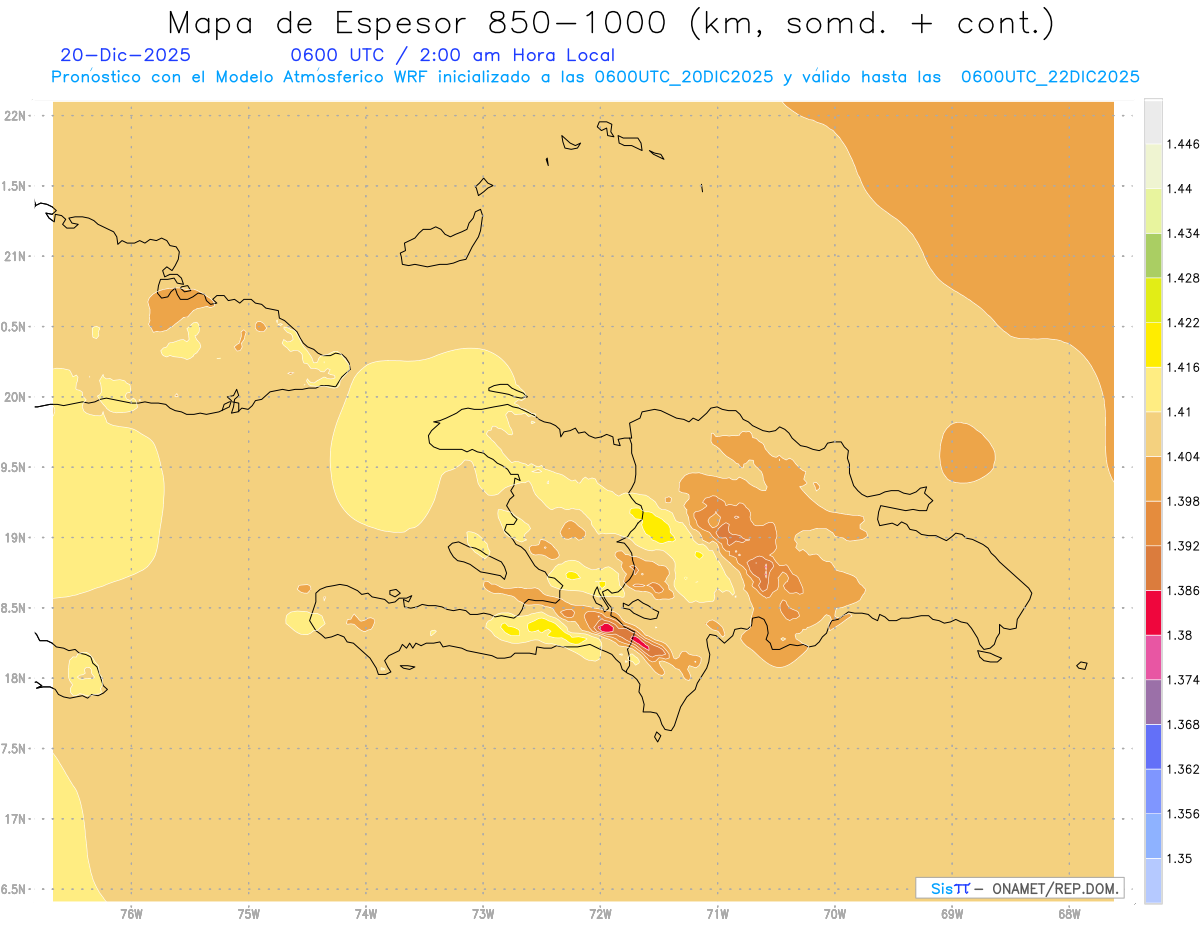This screenshot has height=927, width=1200.
Task: Click the '75W' longitude label
Action: 248,913
